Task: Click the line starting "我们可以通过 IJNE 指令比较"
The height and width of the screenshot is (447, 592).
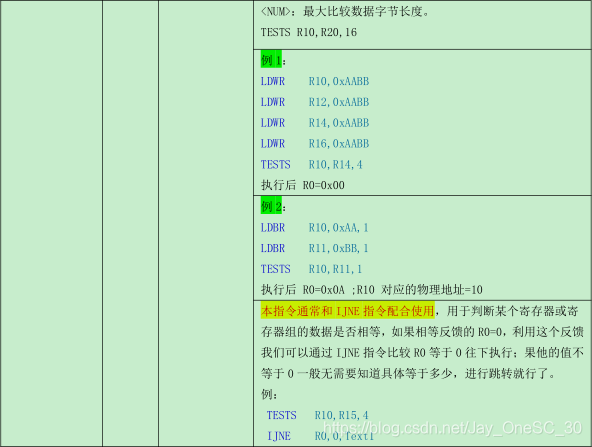Action: [422, 353]
